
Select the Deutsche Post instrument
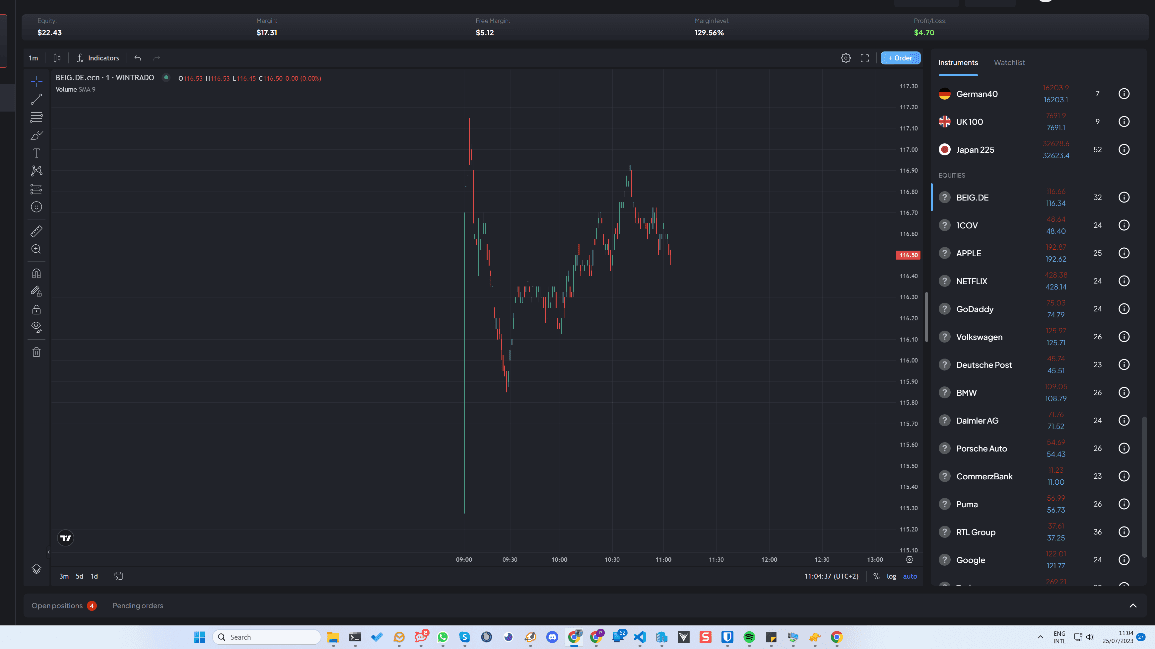[1034, 365]
